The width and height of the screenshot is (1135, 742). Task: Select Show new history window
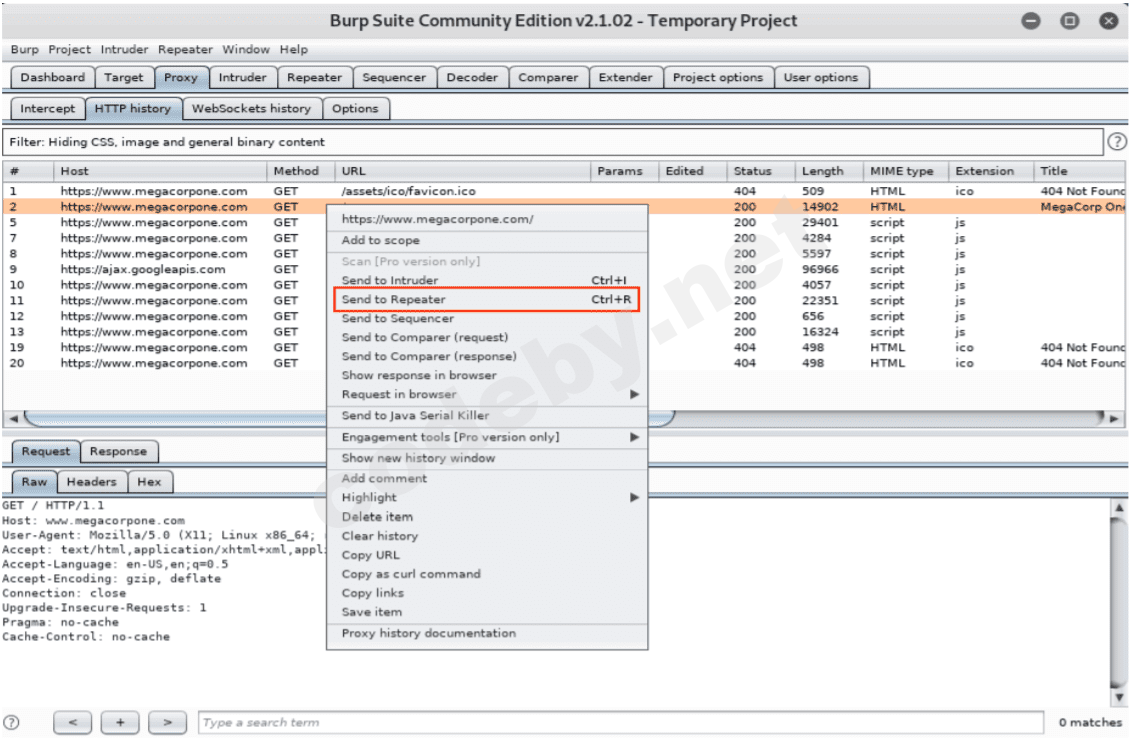coord(486,458)
